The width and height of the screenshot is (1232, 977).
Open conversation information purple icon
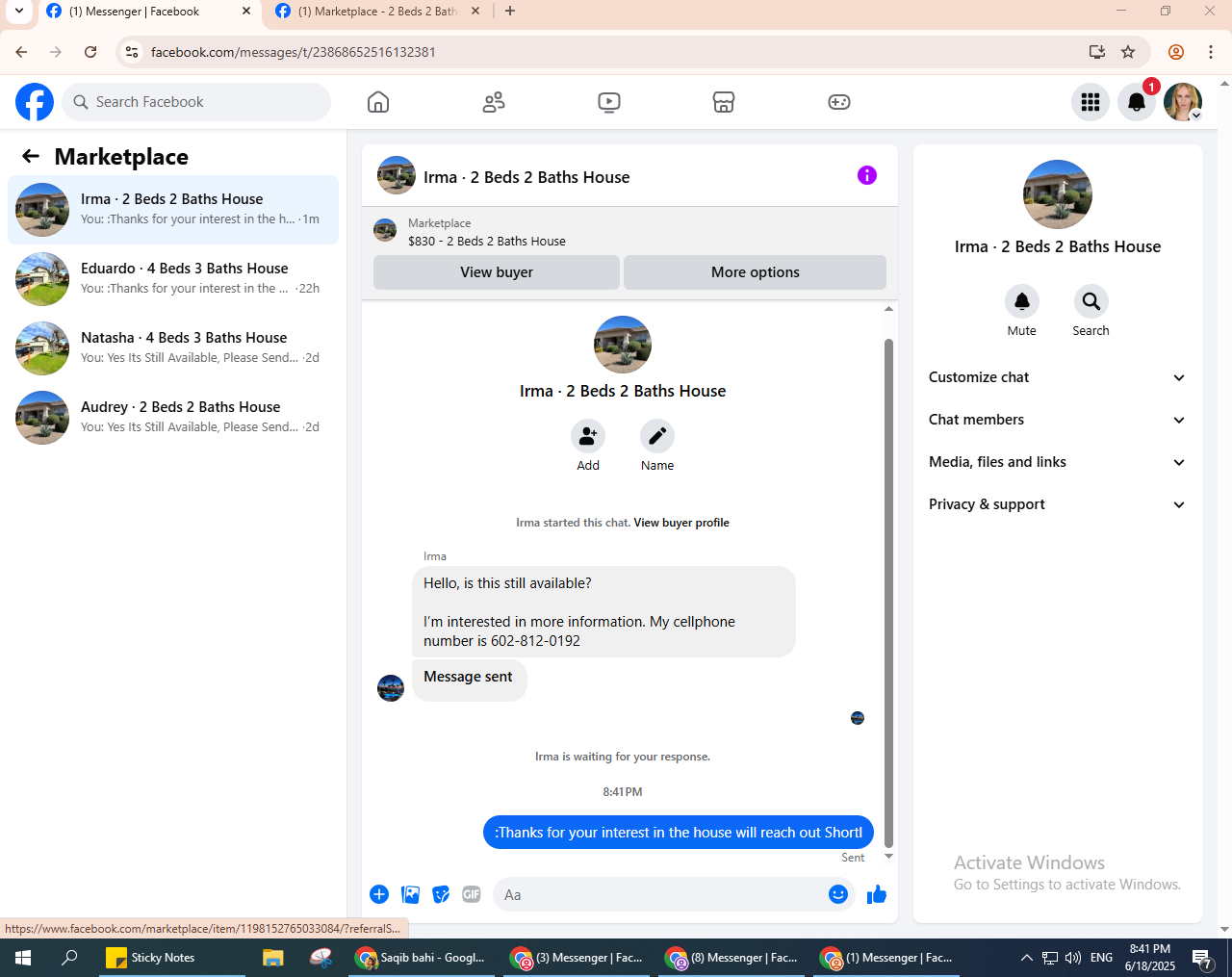click(867, 175)
